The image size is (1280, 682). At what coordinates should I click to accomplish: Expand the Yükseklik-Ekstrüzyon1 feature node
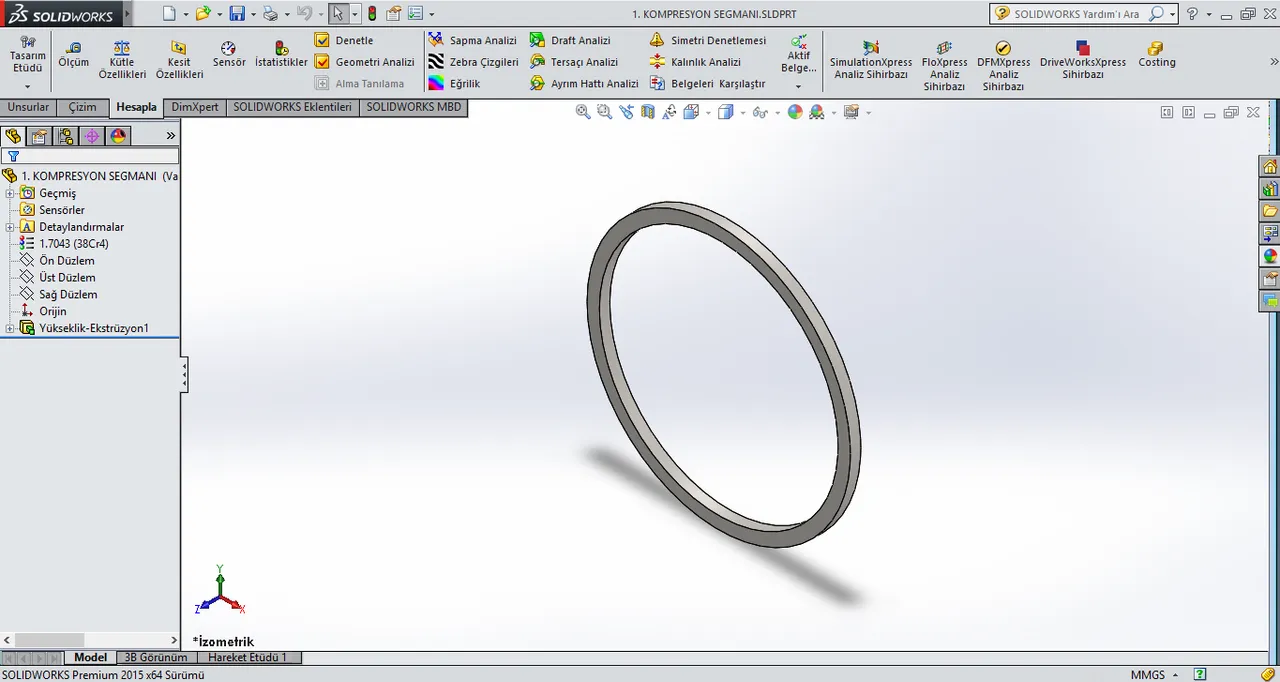tap(10, 328)
